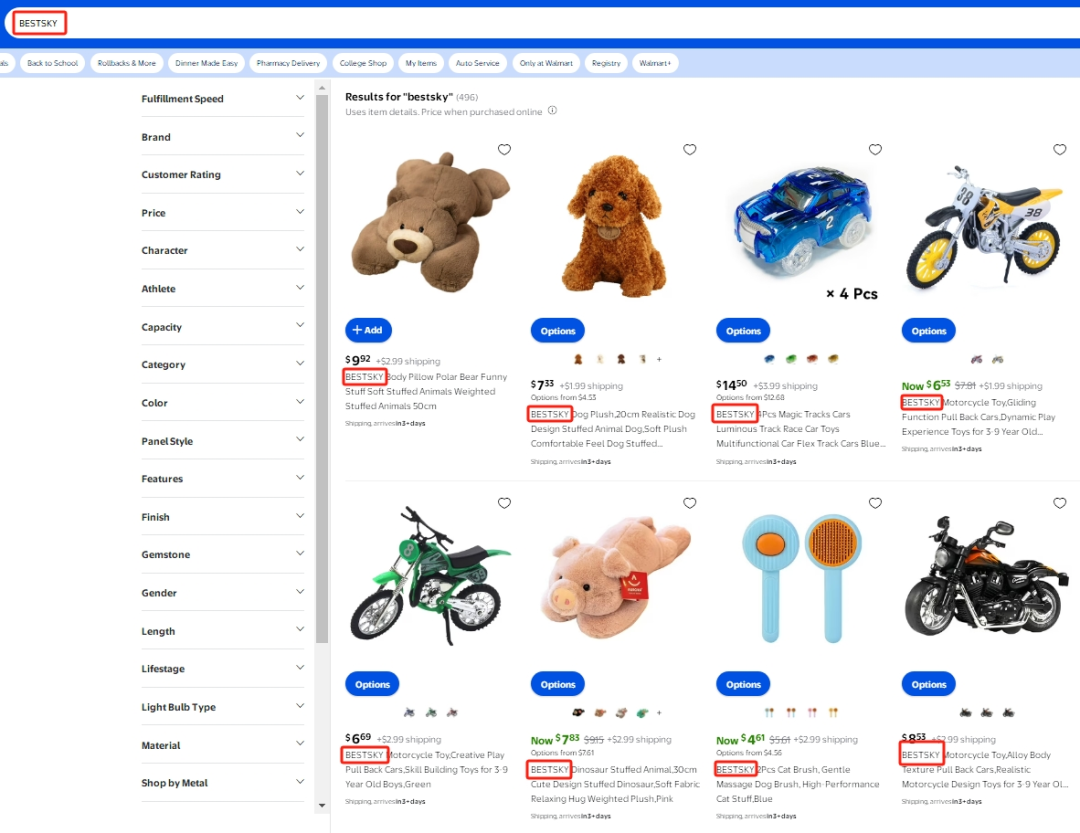The width and height of the screenshot is (1080, 833).
Task: Add polar bear pillow to cart
Action: pos(368,330)
